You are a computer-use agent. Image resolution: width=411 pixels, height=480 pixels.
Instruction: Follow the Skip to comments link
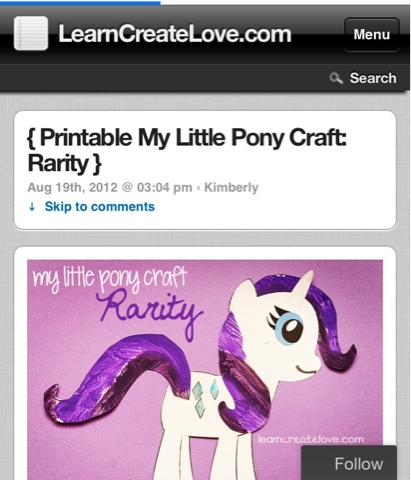(100, 207)
